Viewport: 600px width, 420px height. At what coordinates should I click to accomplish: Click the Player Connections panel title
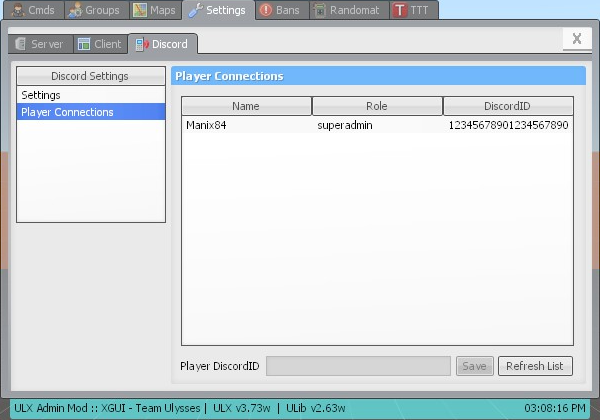pos(229,76)
